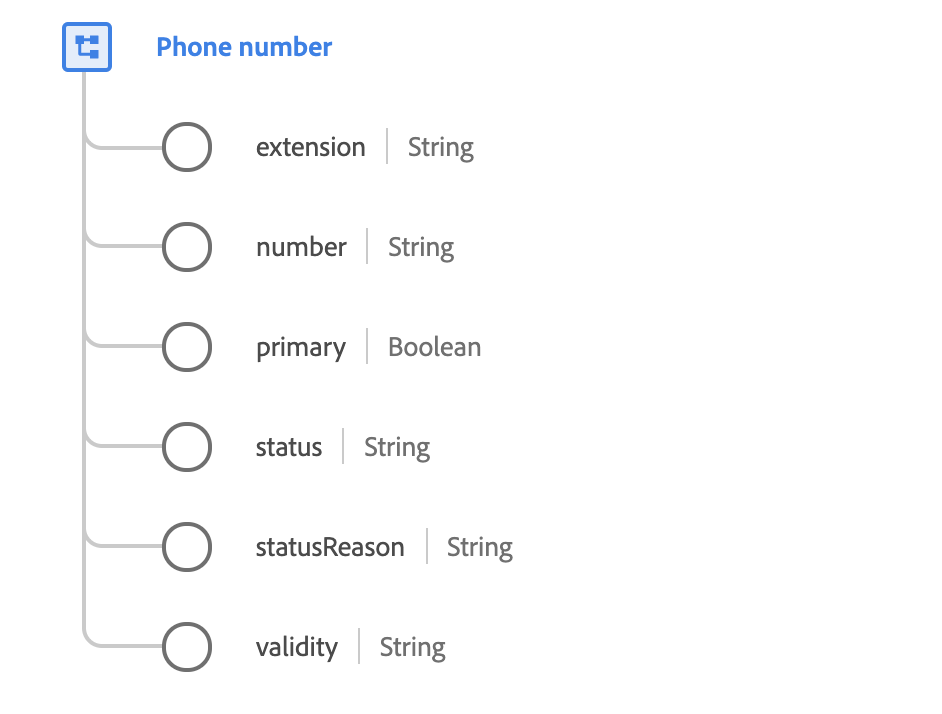Click the Boolean type label of primary
This screenshot has width=942, height=714.
pos(434,347)
